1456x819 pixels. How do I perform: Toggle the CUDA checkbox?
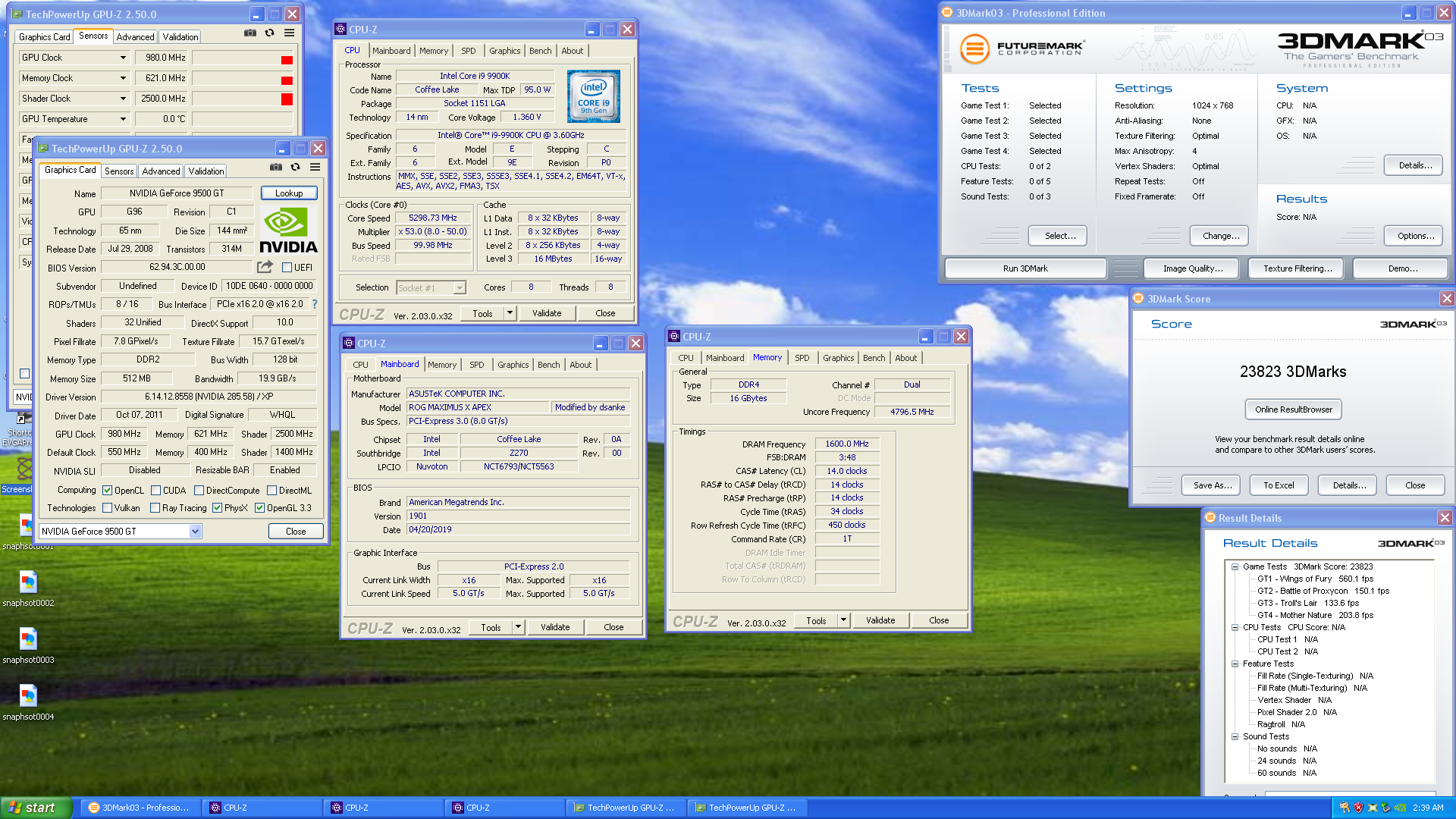[155, 491]
